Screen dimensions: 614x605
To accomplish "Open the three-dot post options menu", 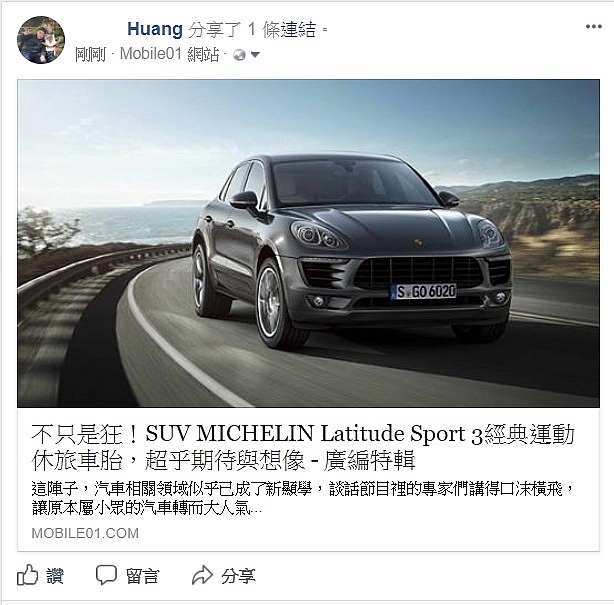I will (x=593, y=27).
